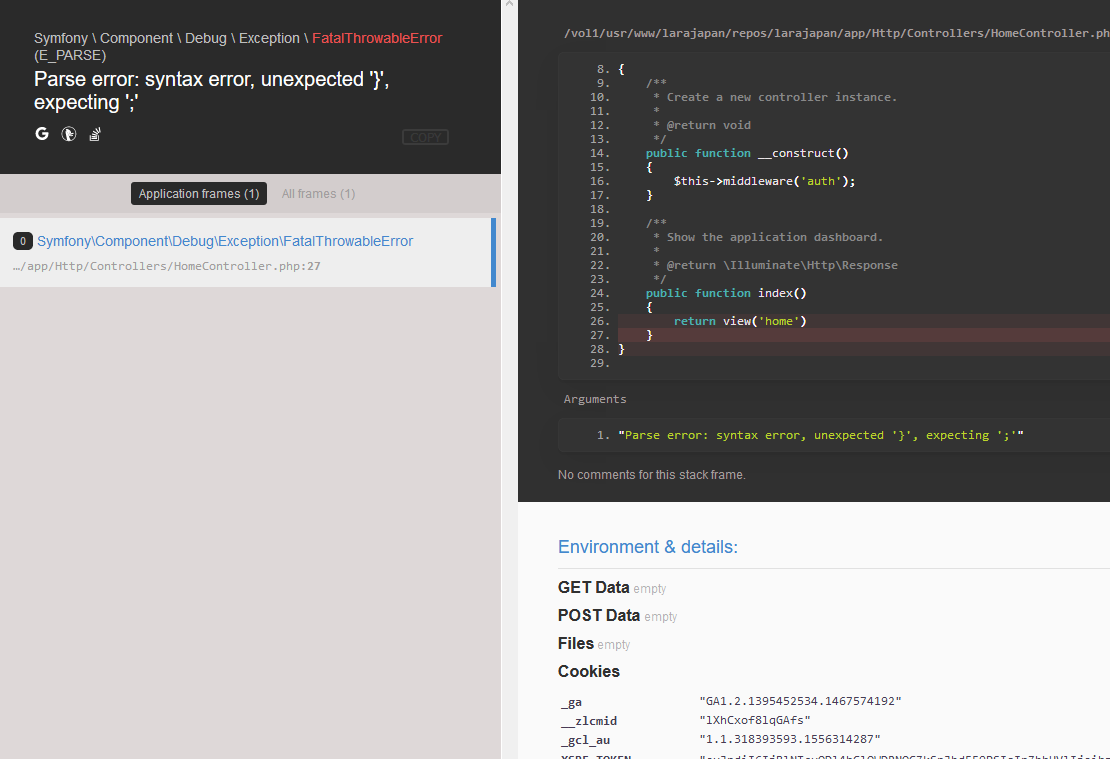Click the scroll-up arrow on left panel
Viewport: 1110px width, 759px height.
(509, 5)
